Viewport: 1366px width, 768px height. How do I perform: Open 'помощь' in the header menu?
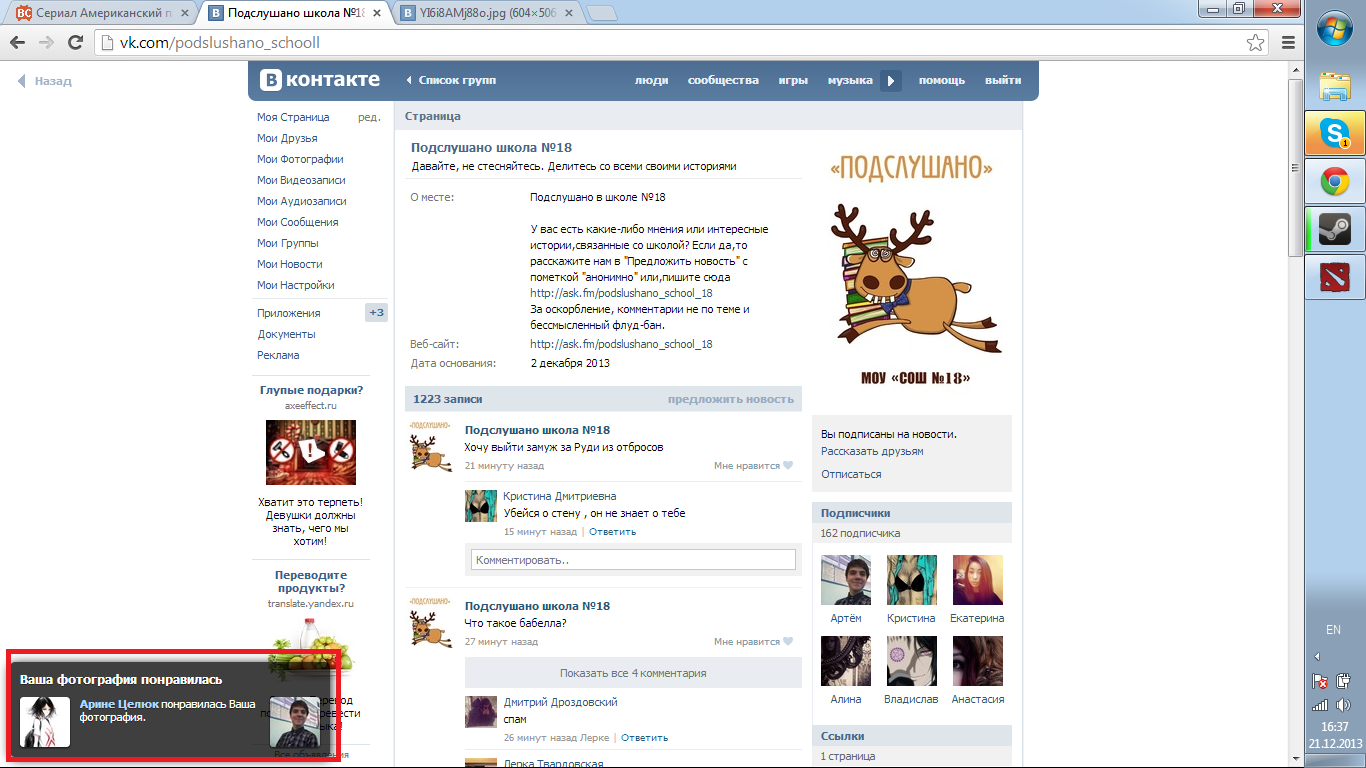(942, 81)
